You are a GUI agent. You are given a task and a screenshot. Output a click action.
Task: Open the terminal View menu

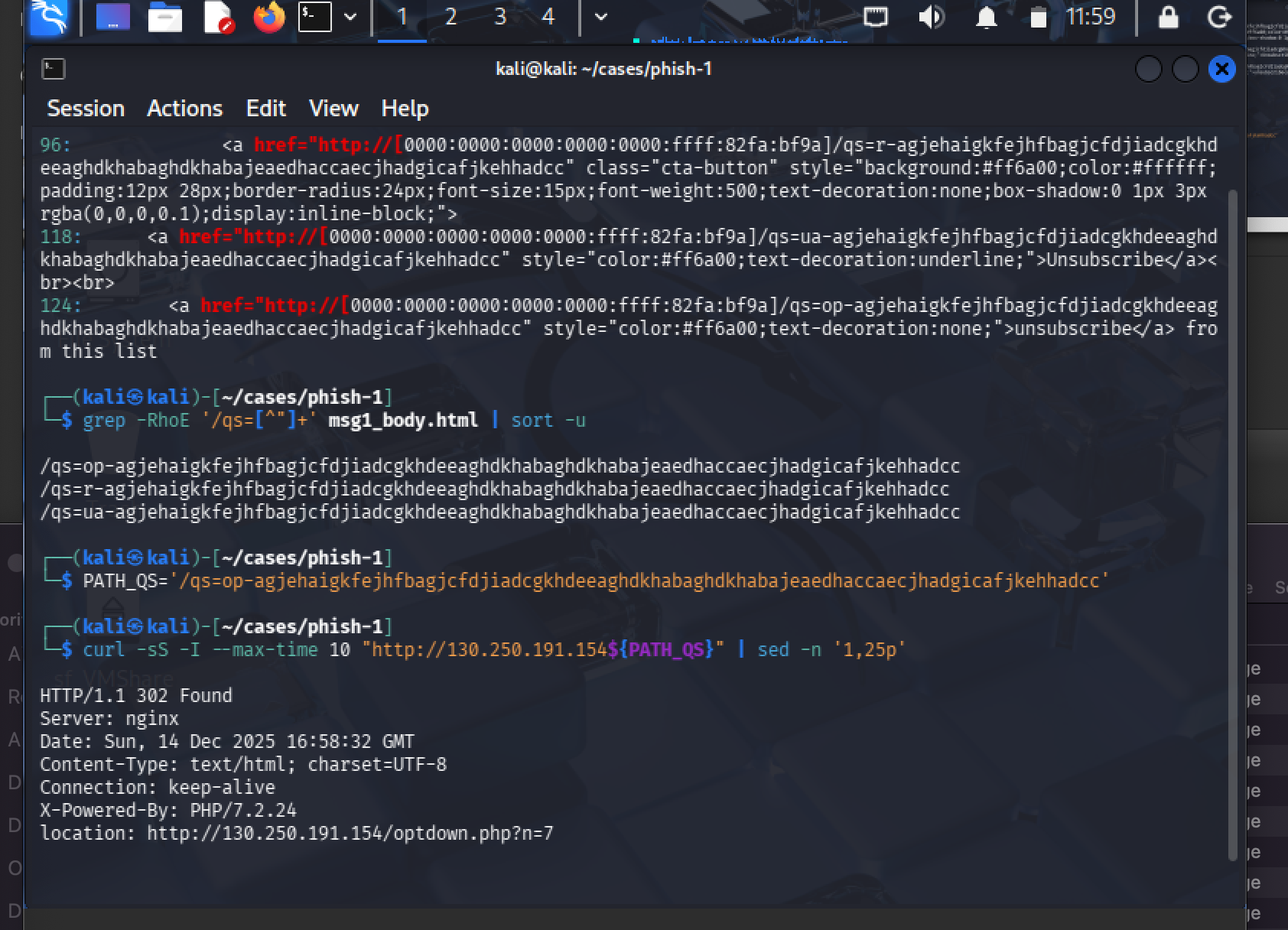333,109
